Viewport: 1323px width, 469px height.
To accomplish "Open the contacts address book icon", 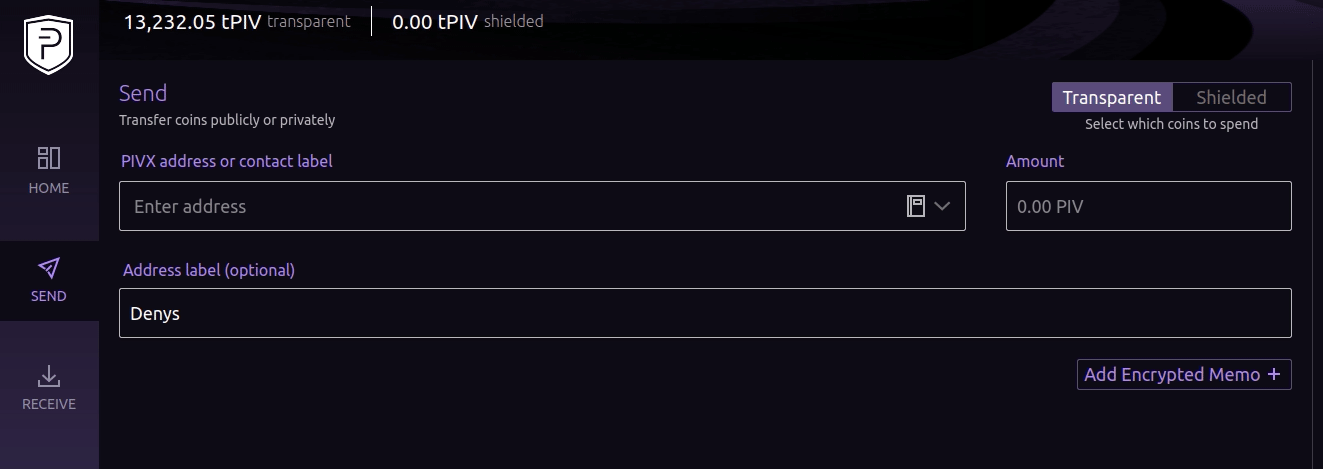I will 915,206.
